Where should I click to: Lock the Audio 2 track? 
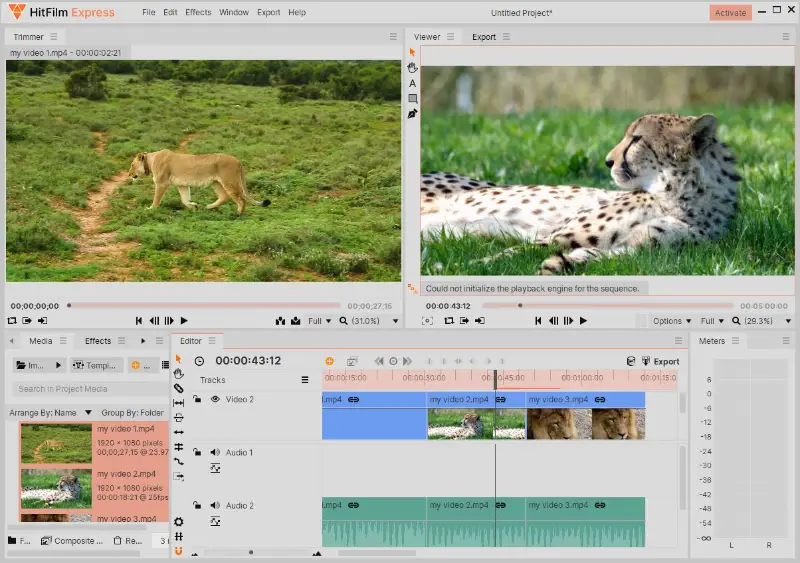[x=197, y=505]
